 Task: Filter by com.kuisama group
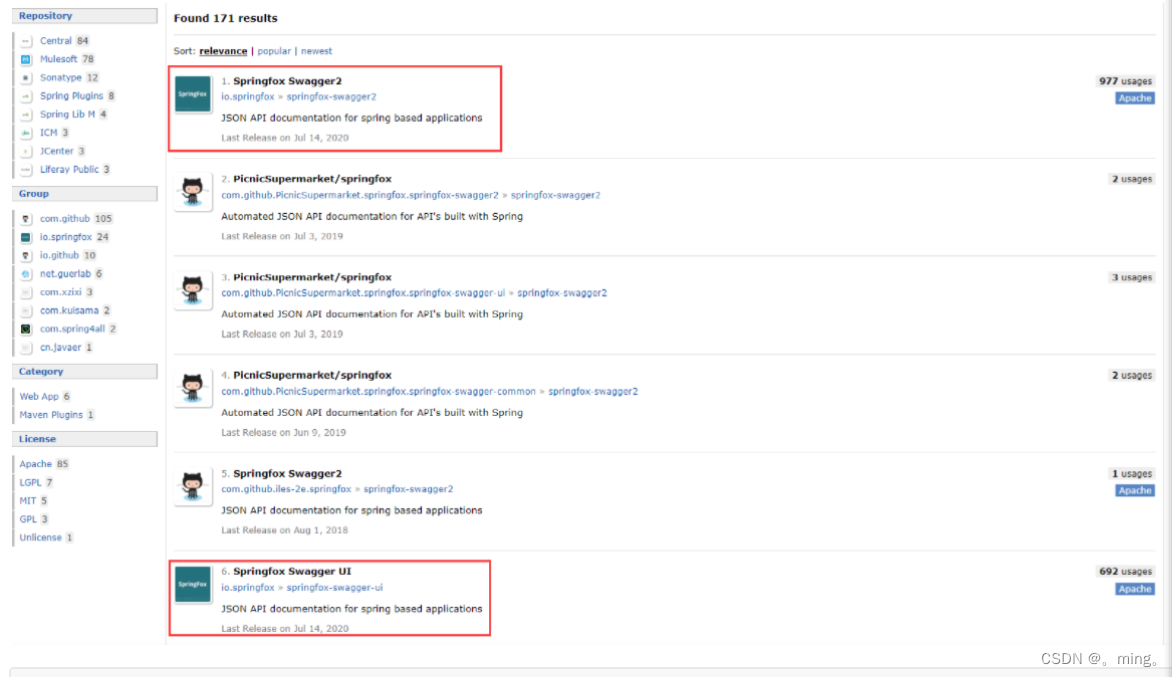[x=70, y=311]
